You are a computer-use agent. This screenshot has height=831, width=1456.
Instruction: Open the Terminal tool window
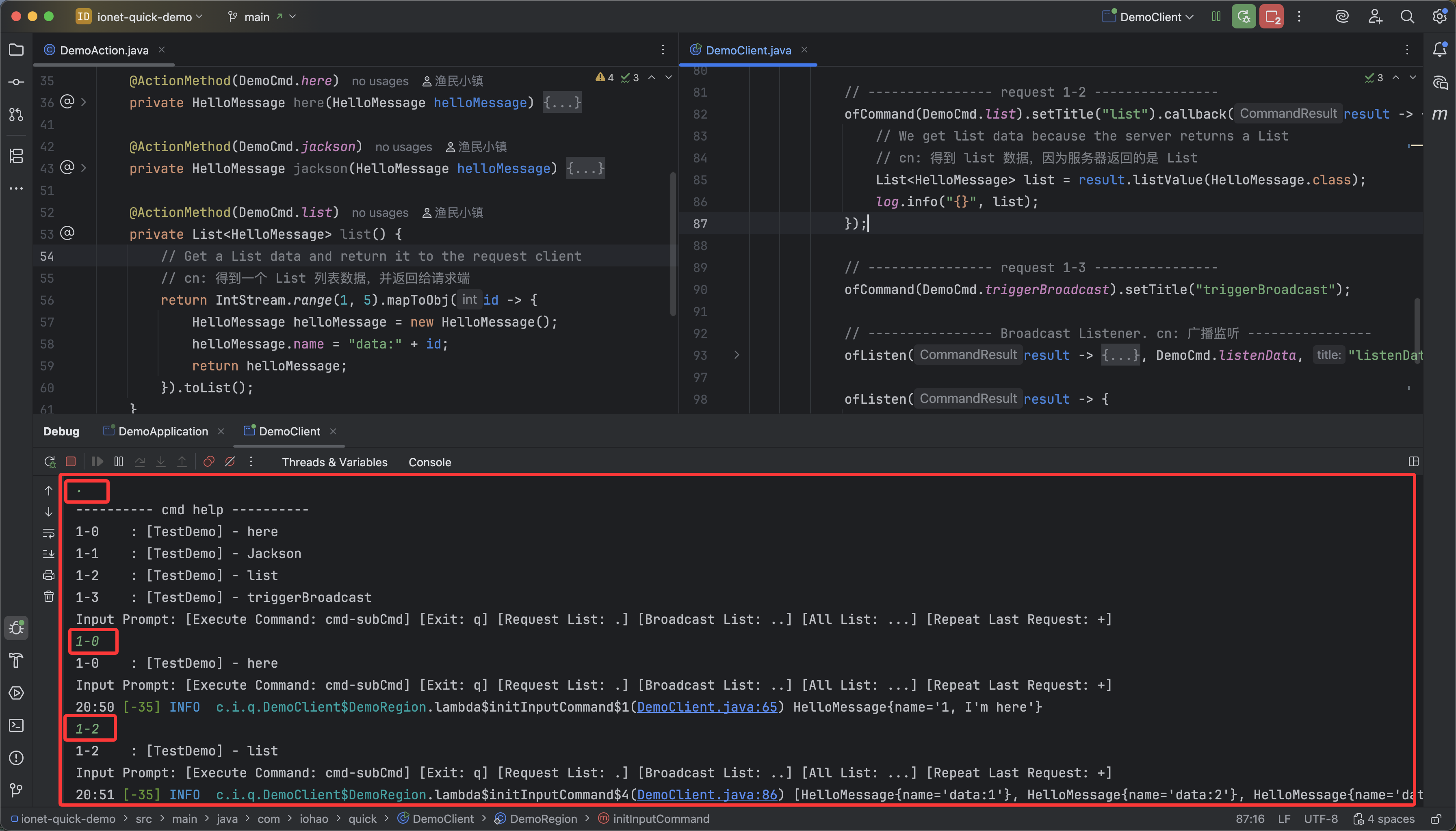[x=16, y=725]
